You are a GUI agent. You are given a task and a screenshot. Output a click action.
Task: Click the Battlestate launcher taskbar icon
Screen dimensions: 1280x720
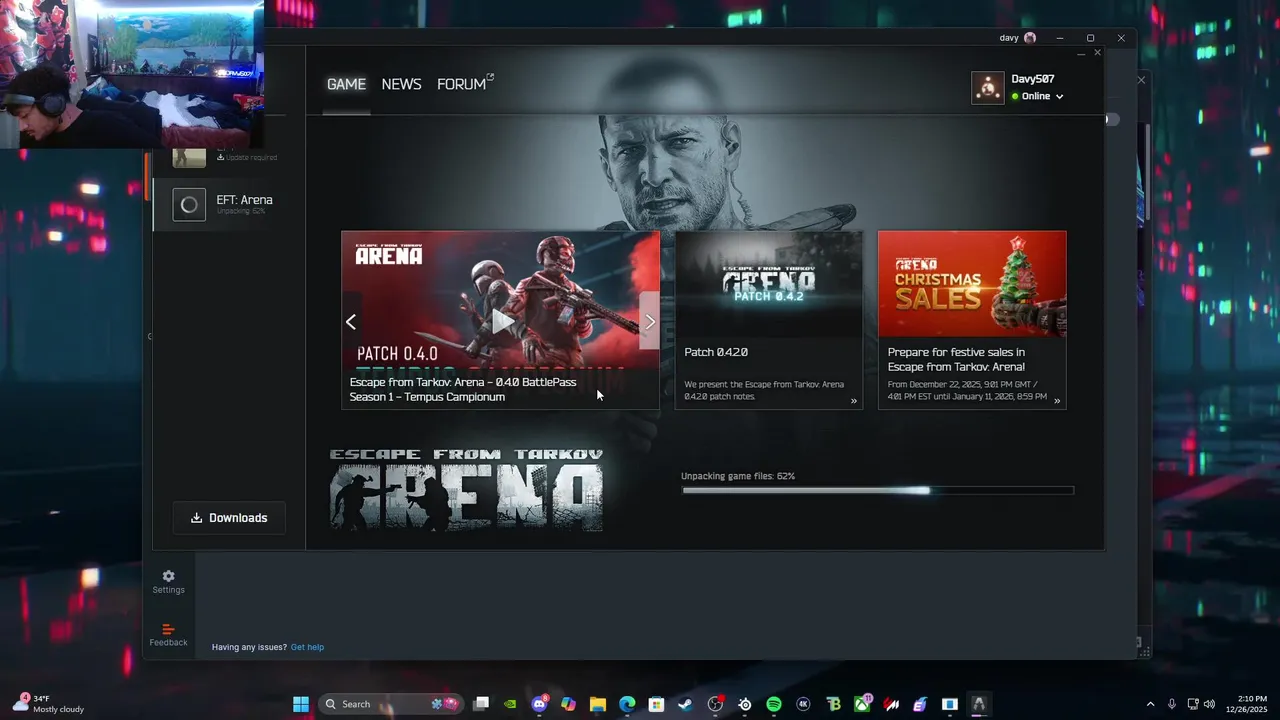click(x=979, y=704)
